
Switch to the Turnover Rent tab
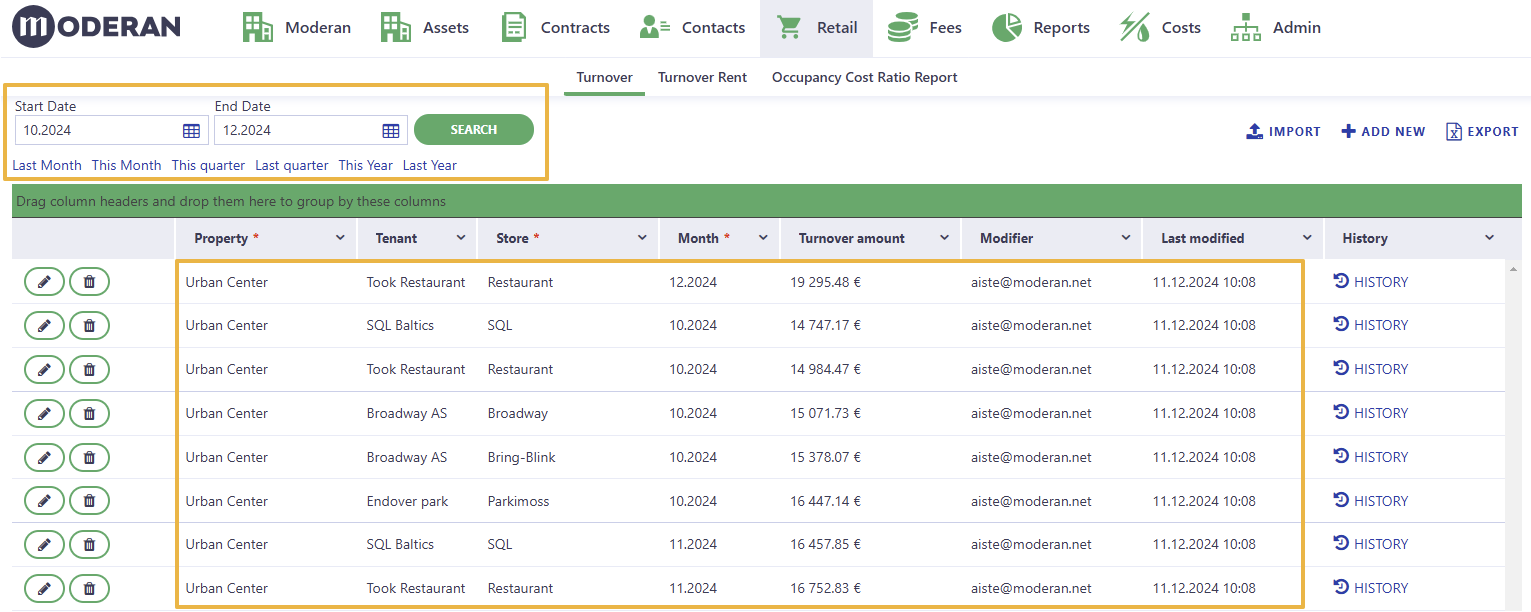pos(702,77)
